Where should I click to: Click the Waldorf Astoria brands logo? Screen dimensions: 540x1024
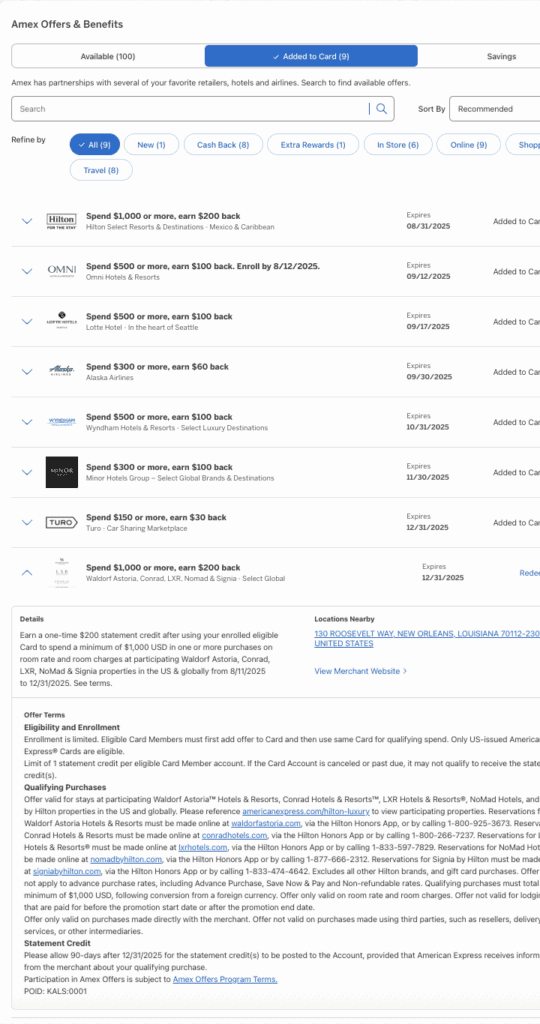pyautogui.click(x=61, y=572)
